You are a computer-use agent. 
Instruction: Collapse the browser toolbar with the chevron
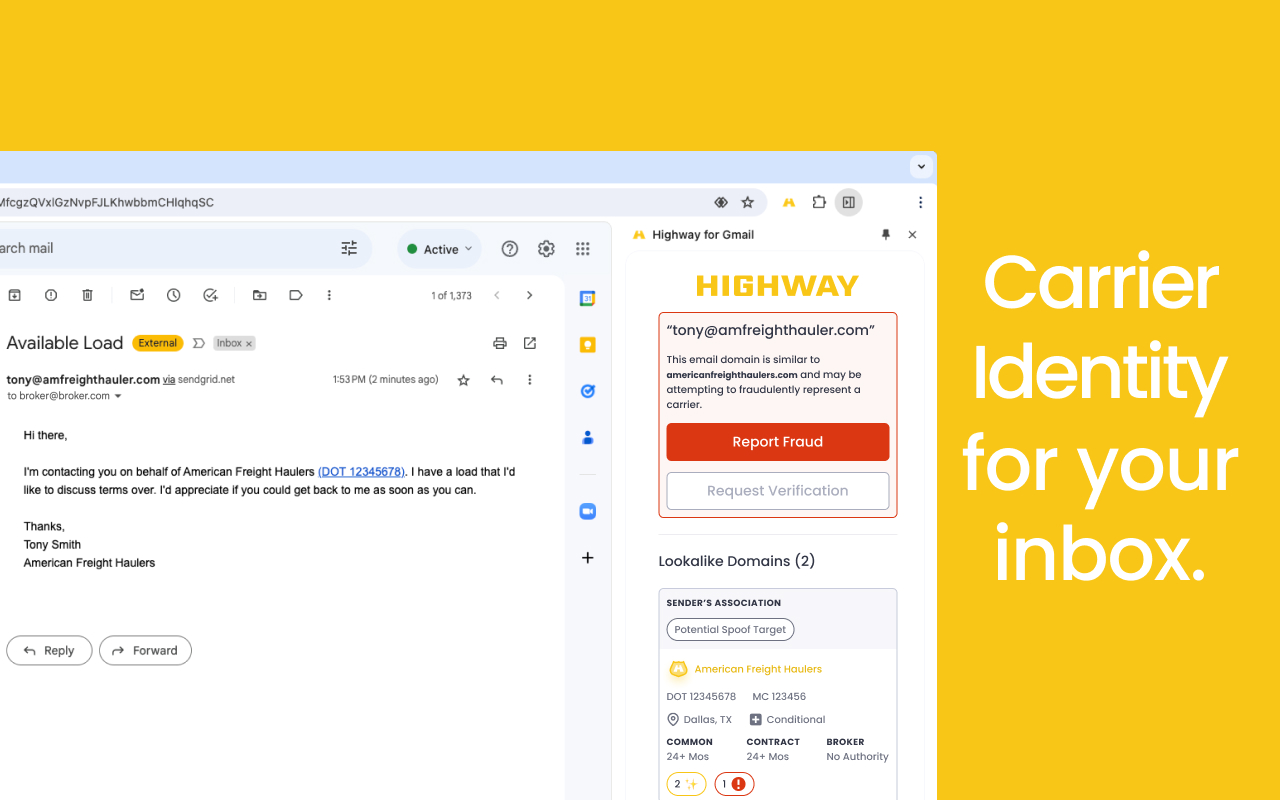tap(920, 166)
